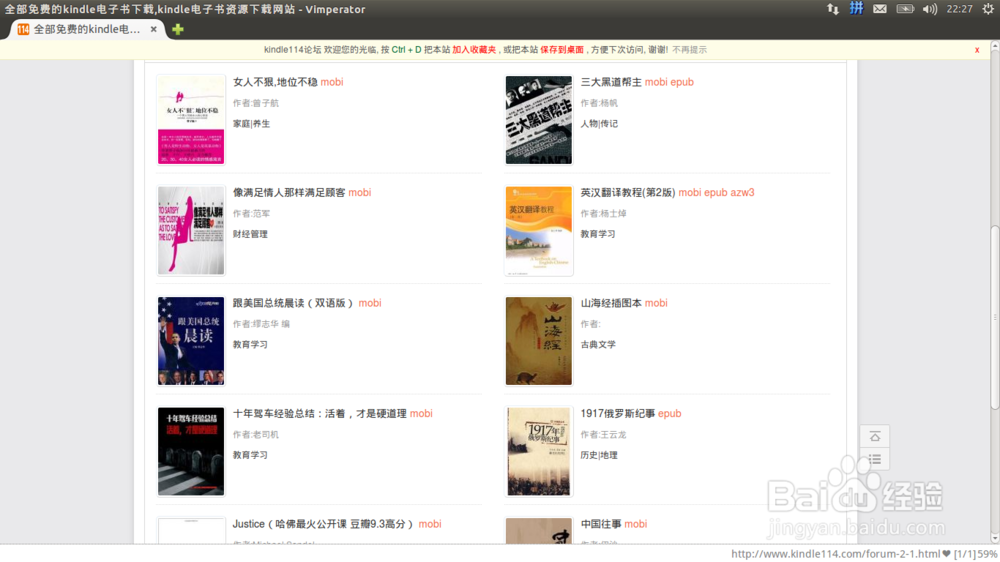Screen dimensions: 1000x562
Task: Click the back-to-top arrow button
Action: point(874,436)
